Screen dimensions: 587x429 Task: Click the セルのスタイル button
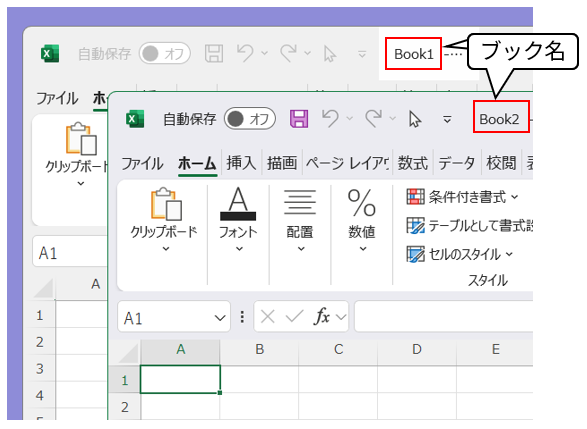[x=460, y=255]
